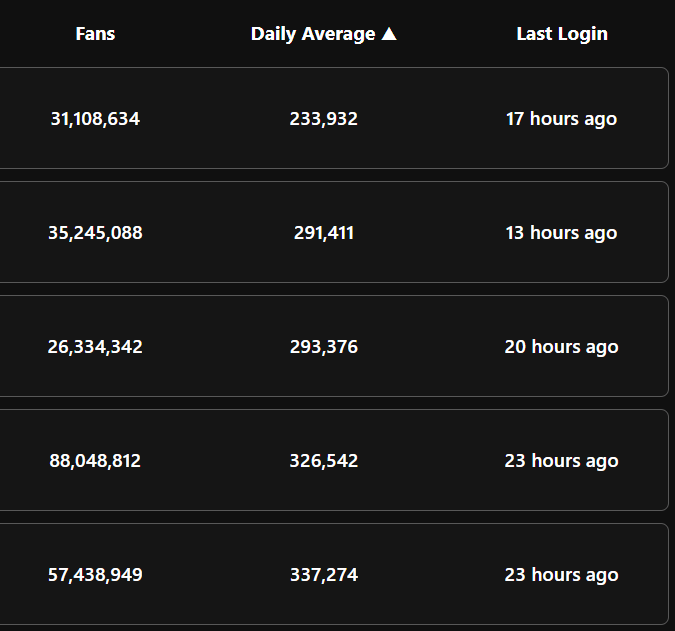Select the 337,274 daily average value
Screen dimensions: 675x631
pyautogui.click(x=324, y=575)
